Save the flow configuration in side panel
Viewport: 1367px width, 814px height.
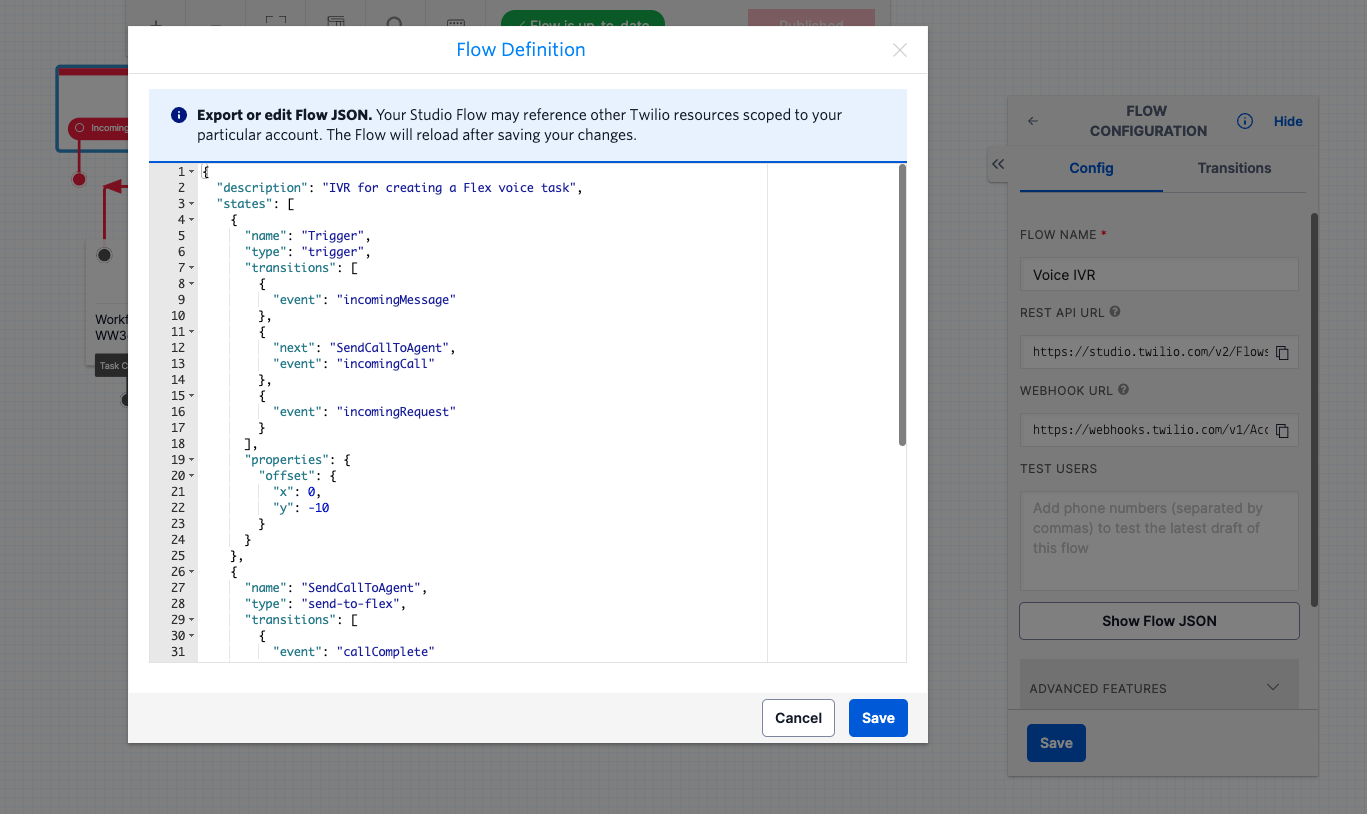tap(1056, 743)
